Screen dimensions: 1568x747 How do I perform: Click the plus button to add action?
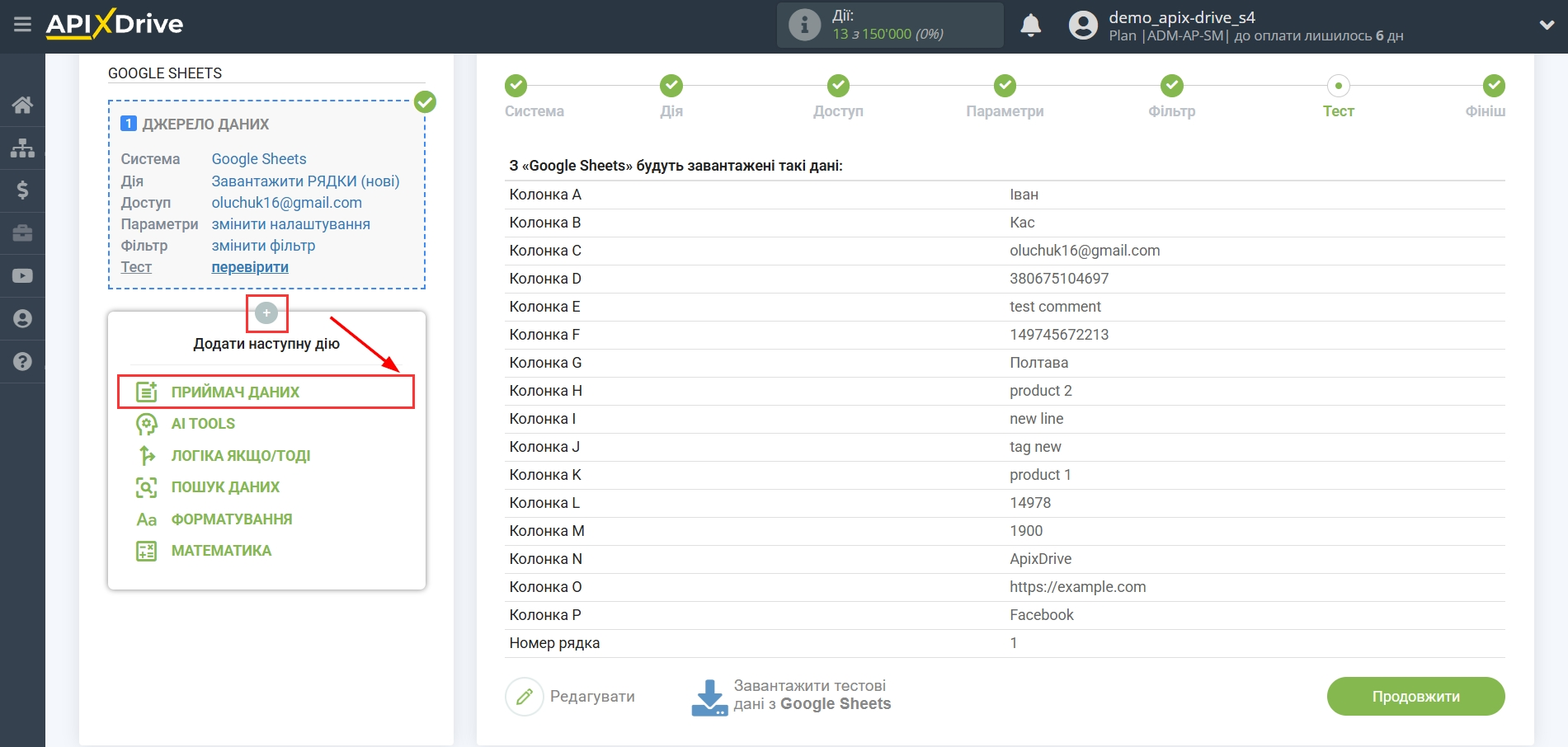point(266,313)
